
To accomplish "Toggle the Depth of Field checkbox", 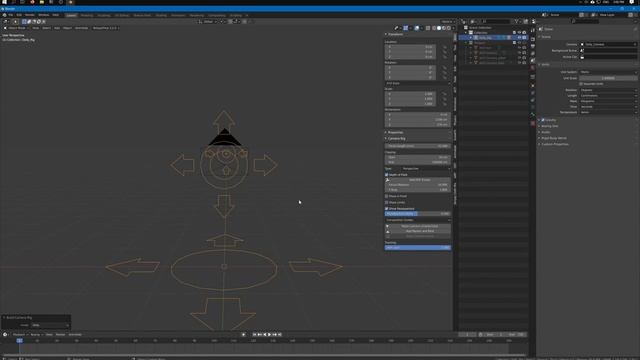I will point(387,175).
